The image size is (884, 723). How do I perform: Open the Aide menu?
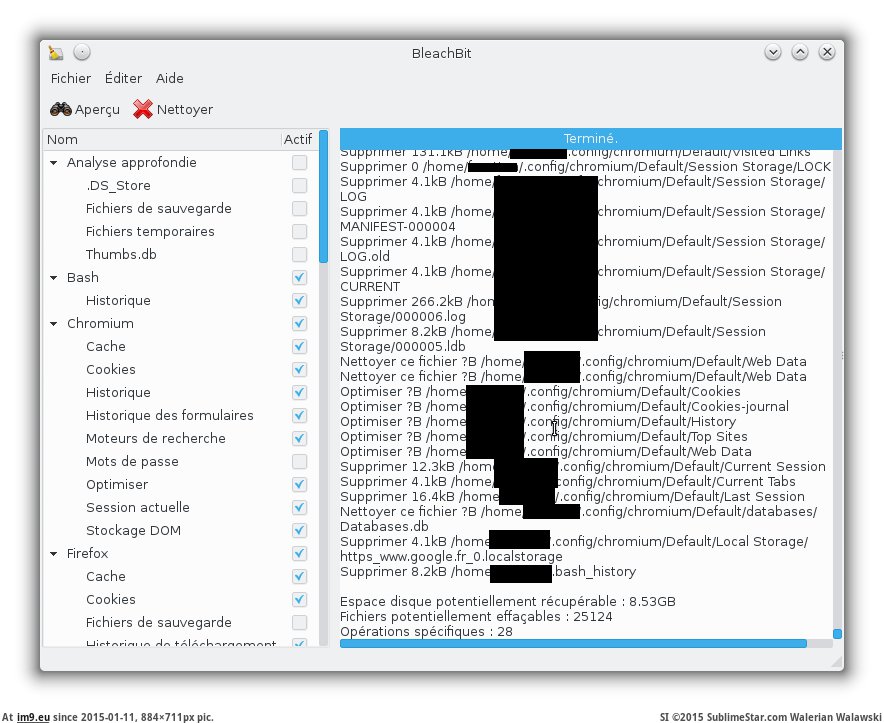(x=170, y=78)
